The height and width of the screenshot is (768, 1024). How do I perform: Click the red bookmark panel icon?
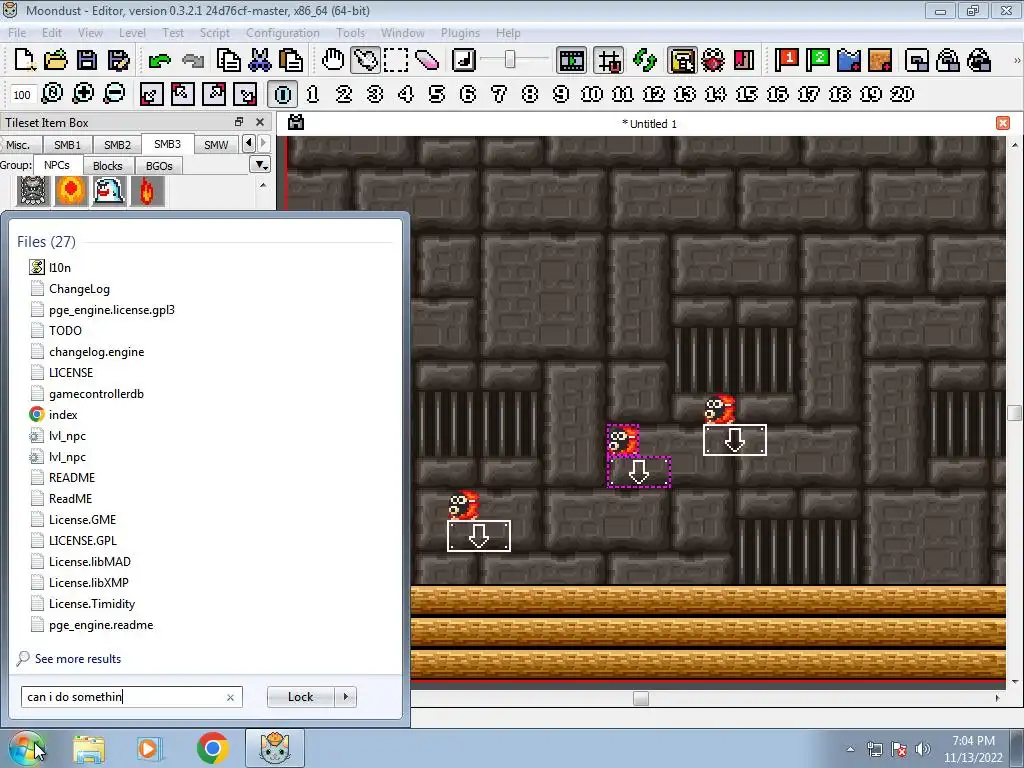tap(744, 60)
